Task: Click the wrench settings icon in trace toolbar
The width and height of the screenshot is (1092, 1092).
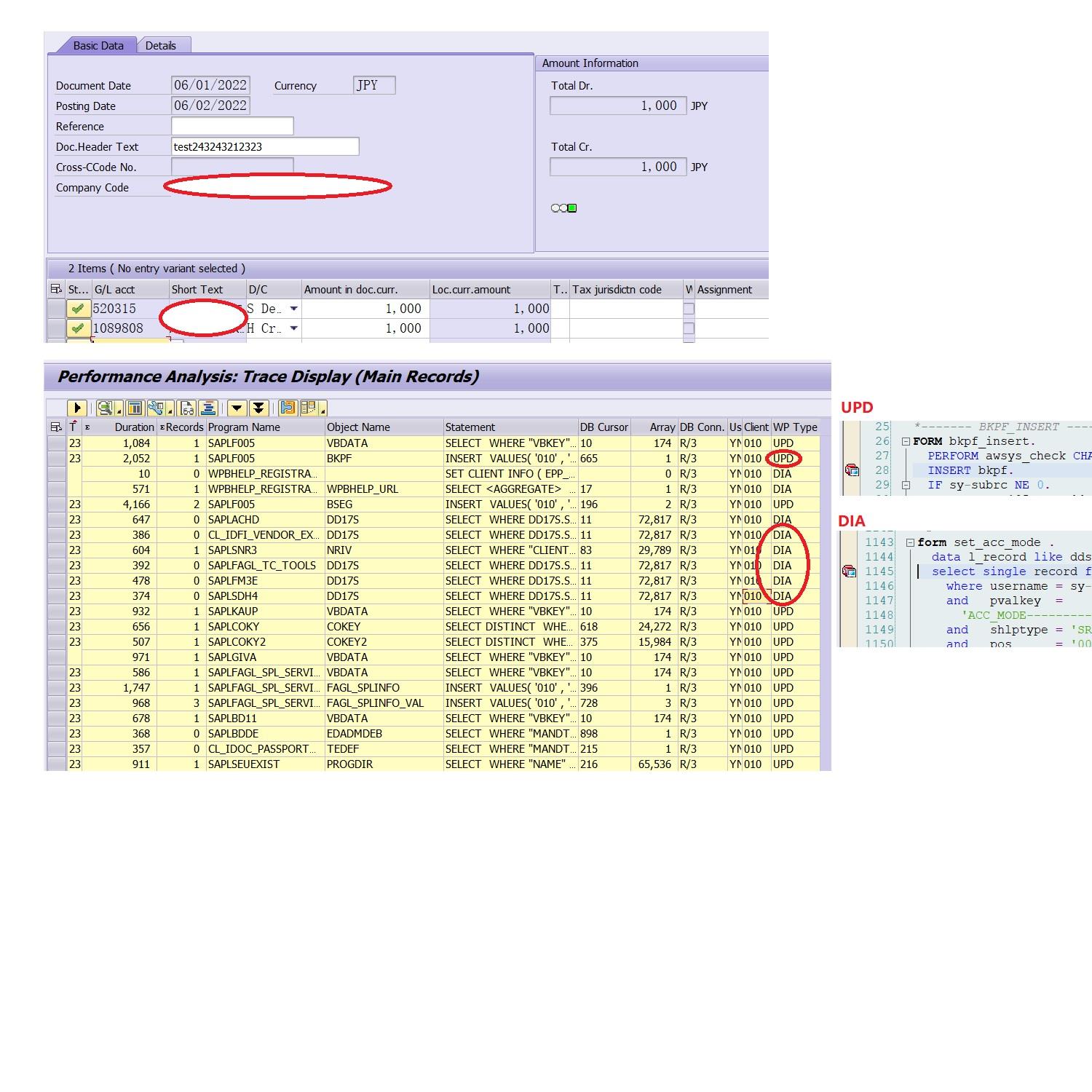Action: [155, 408]
